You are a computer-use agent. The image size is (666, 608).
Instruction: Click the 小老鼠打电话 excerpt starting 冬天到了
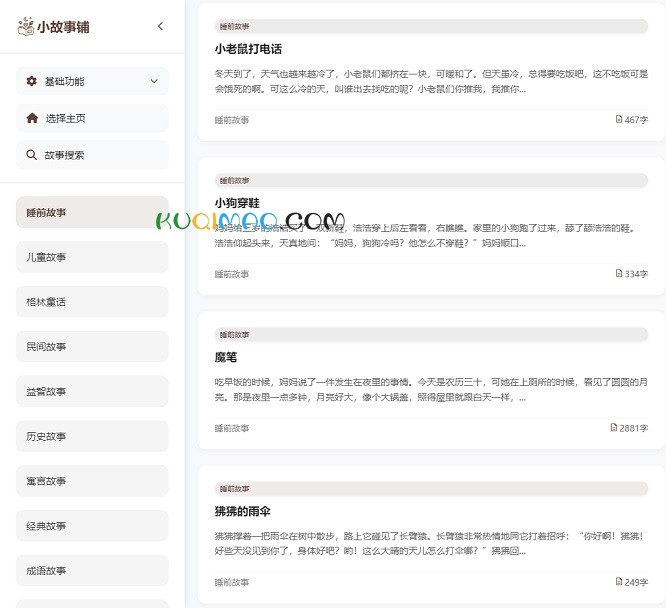pos(431,82)
